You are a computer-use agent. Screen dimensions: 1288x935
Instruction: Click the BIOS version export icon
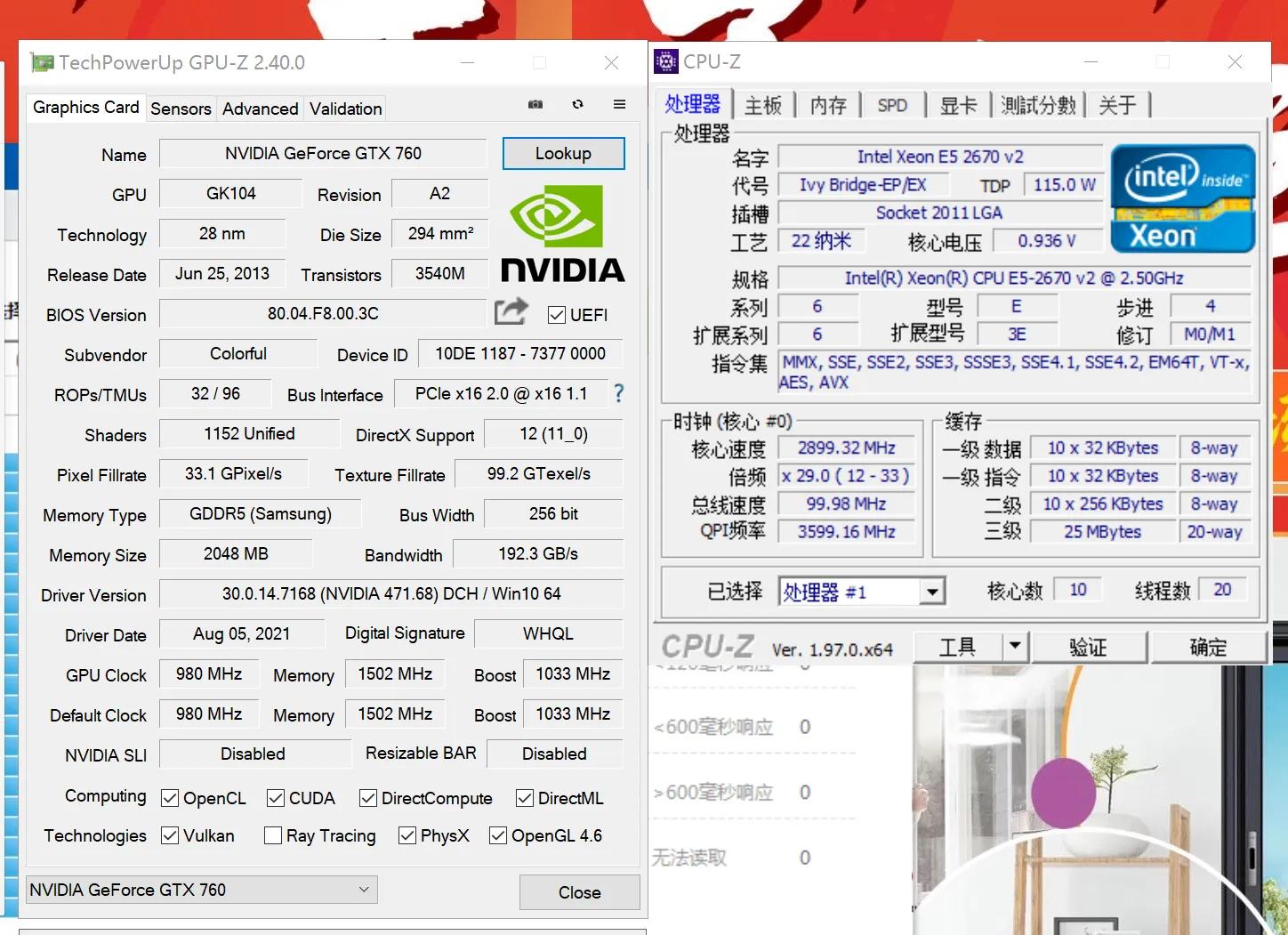pyautogui.click(x=511, y=312)
